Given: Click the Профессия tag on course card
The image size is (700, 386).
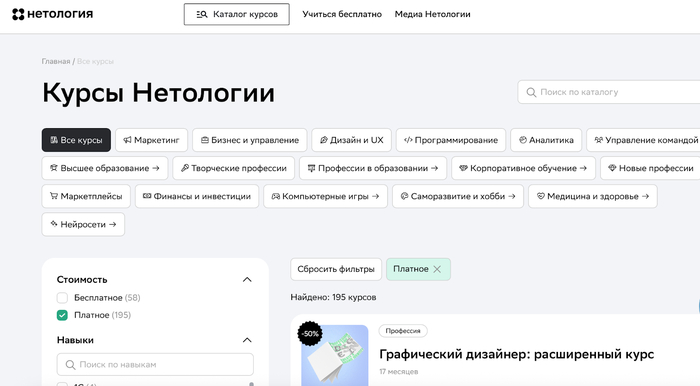Looking at the screenshot, I should 403,331.
